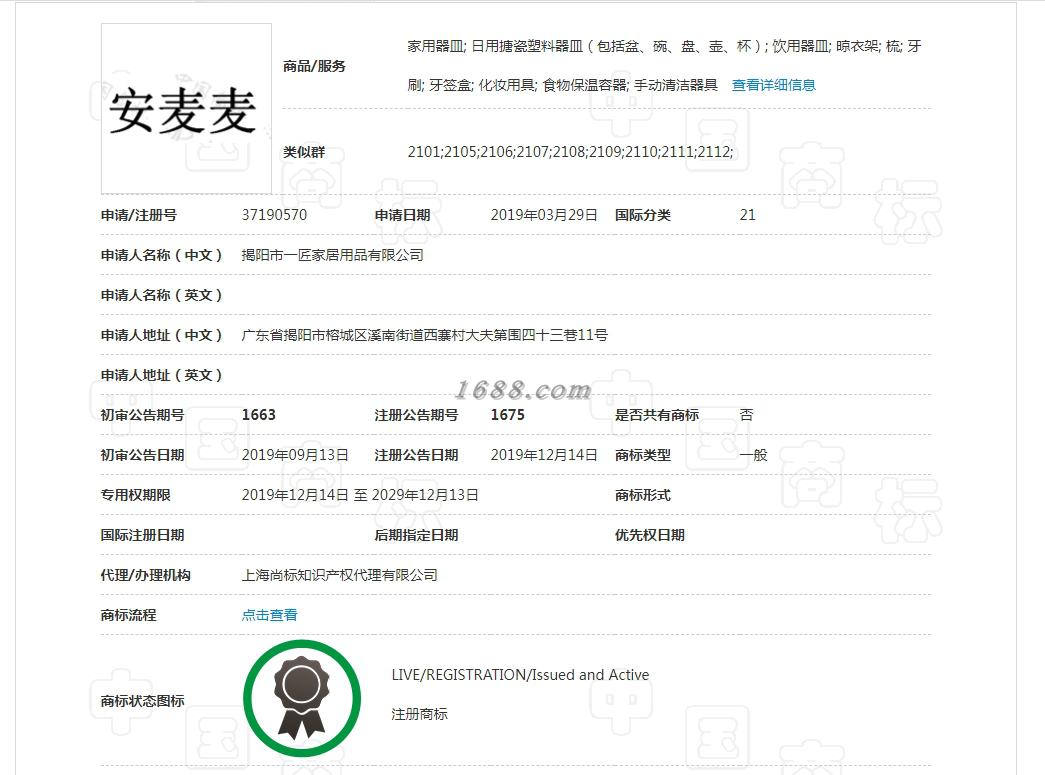Screen dimensions: 1045x775
Task: Click the agency name 上海尚标知识产权代理有限公司
Action: coord(339,575)
